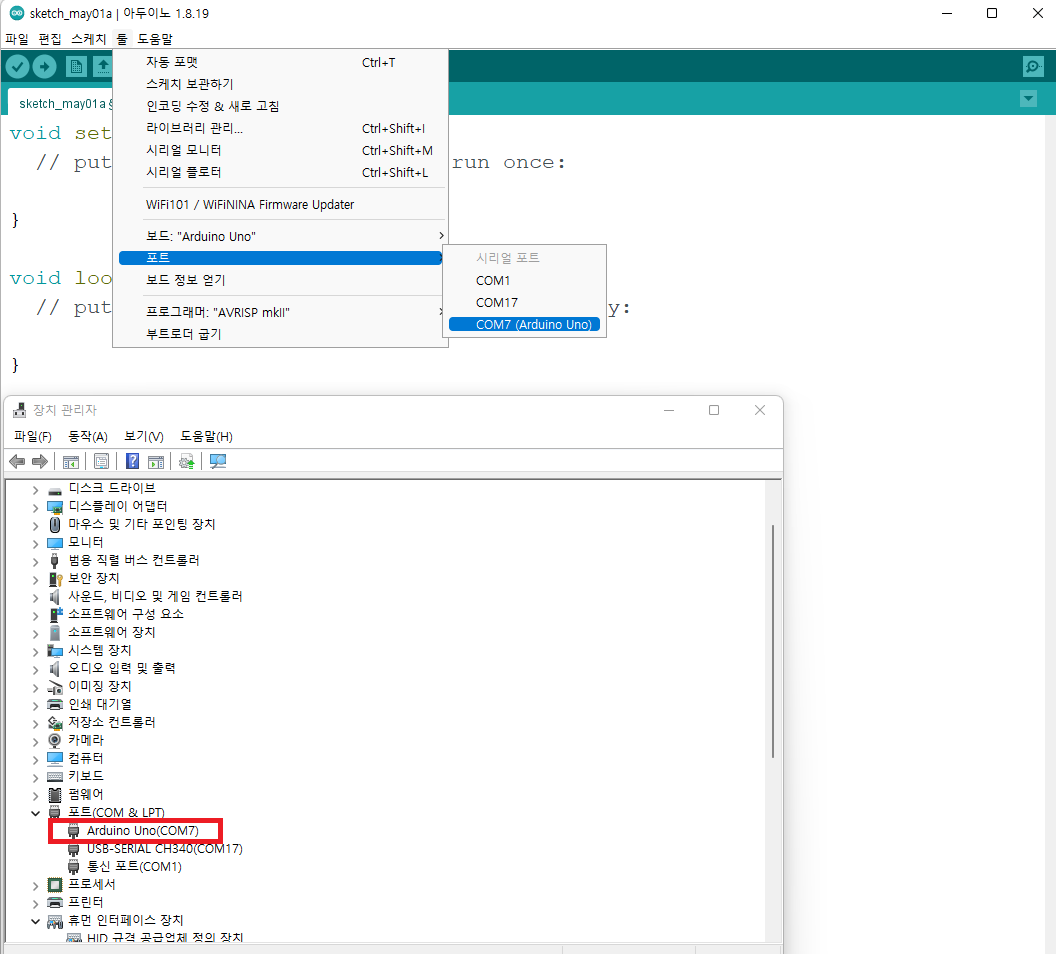Expand the 프로세서 node
The width and height of the screenshot is (1056, 954).
[36, 886]
